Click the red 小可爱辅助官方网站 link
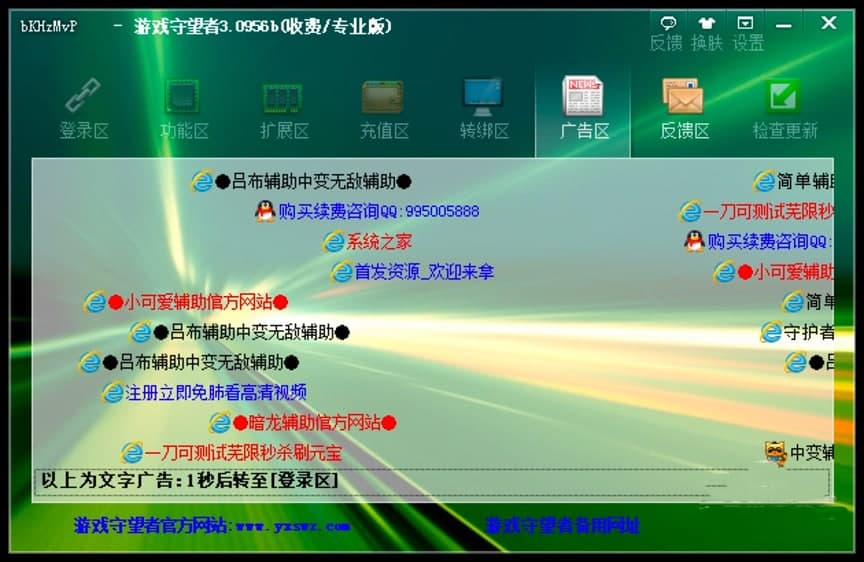The height and width of the screenshot is (562, 864). pos(197,302)
